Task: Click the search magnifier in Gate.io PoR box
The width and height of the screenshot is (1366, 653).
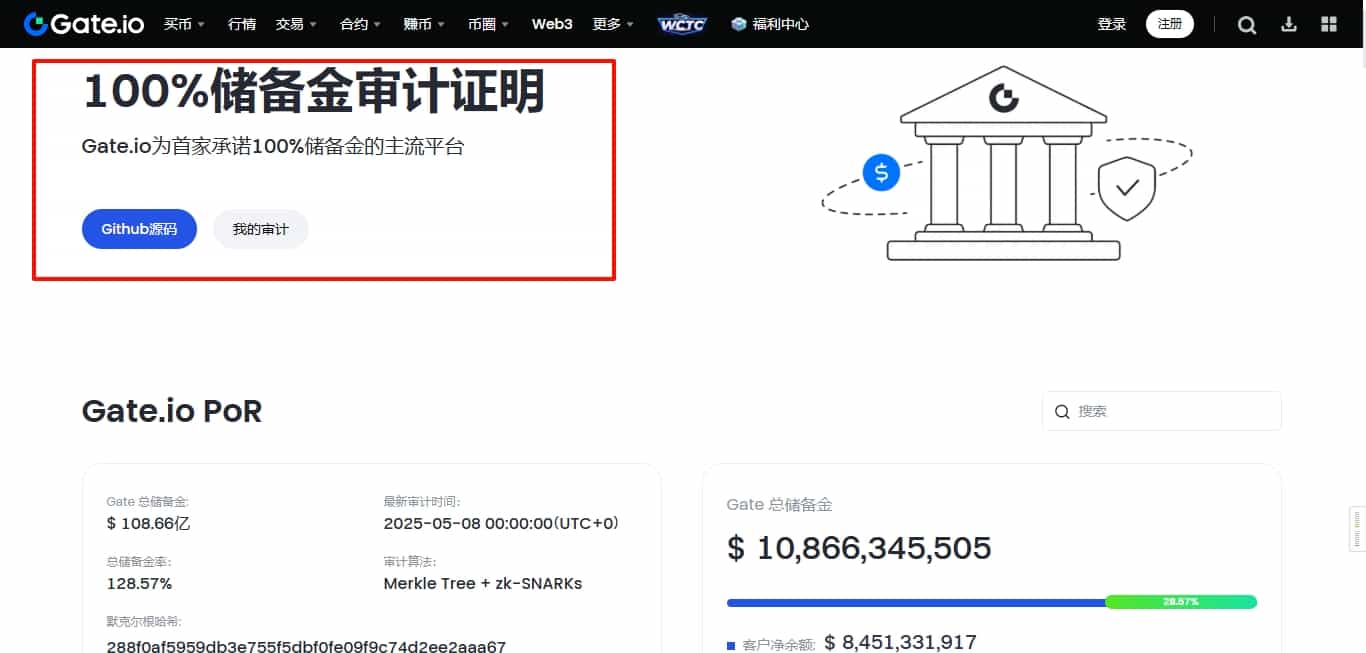Action: click(x=1062, y=411)
